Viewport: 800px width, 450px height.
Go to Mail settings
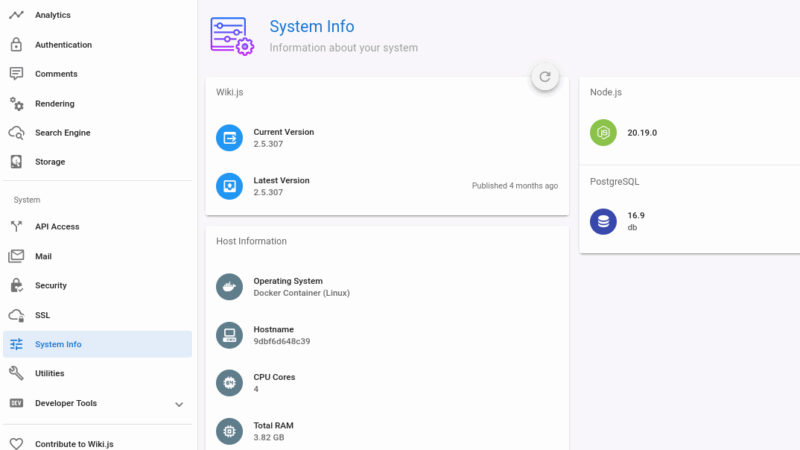pyautogui.click(x=97, y=256)
